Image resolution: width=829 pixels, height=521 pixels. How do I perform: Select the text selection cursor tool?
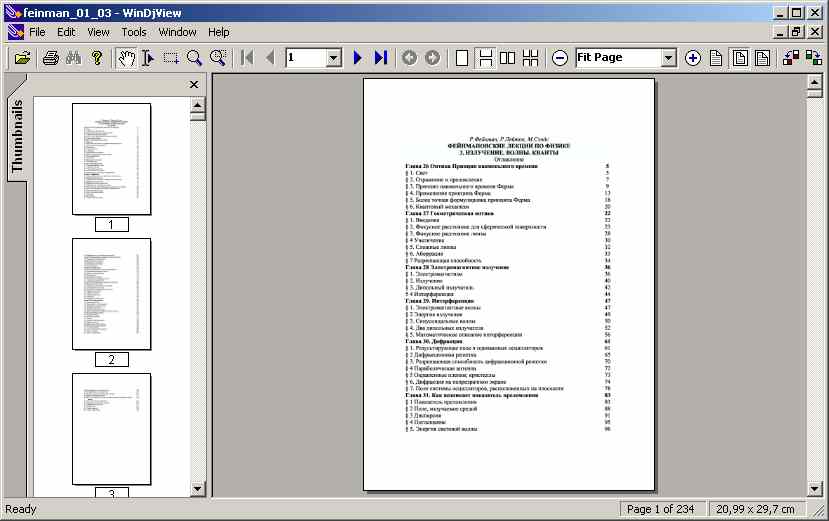point(149,58)
